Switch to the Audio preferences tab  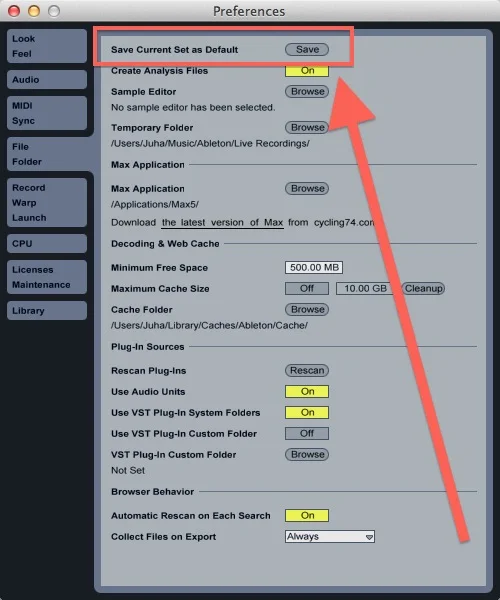point(47,80)
